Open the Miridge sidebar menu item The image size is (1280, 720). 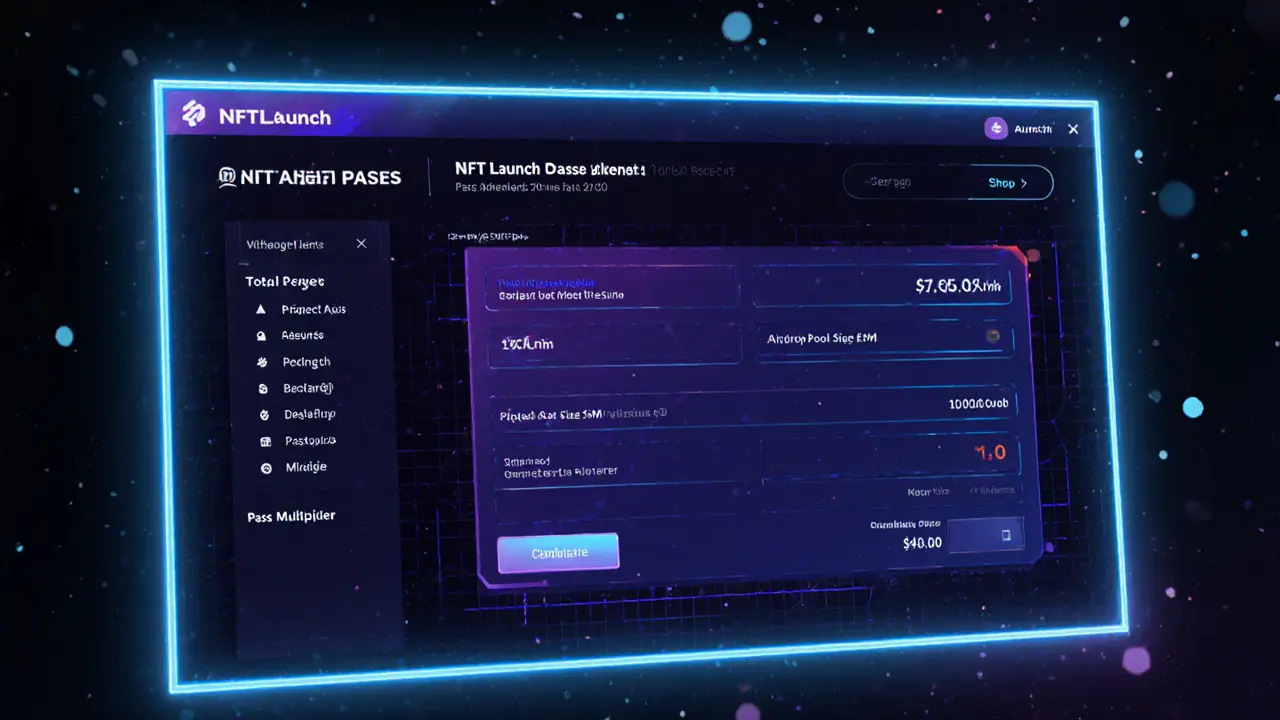pyautogui.click(x=306, y=467)
